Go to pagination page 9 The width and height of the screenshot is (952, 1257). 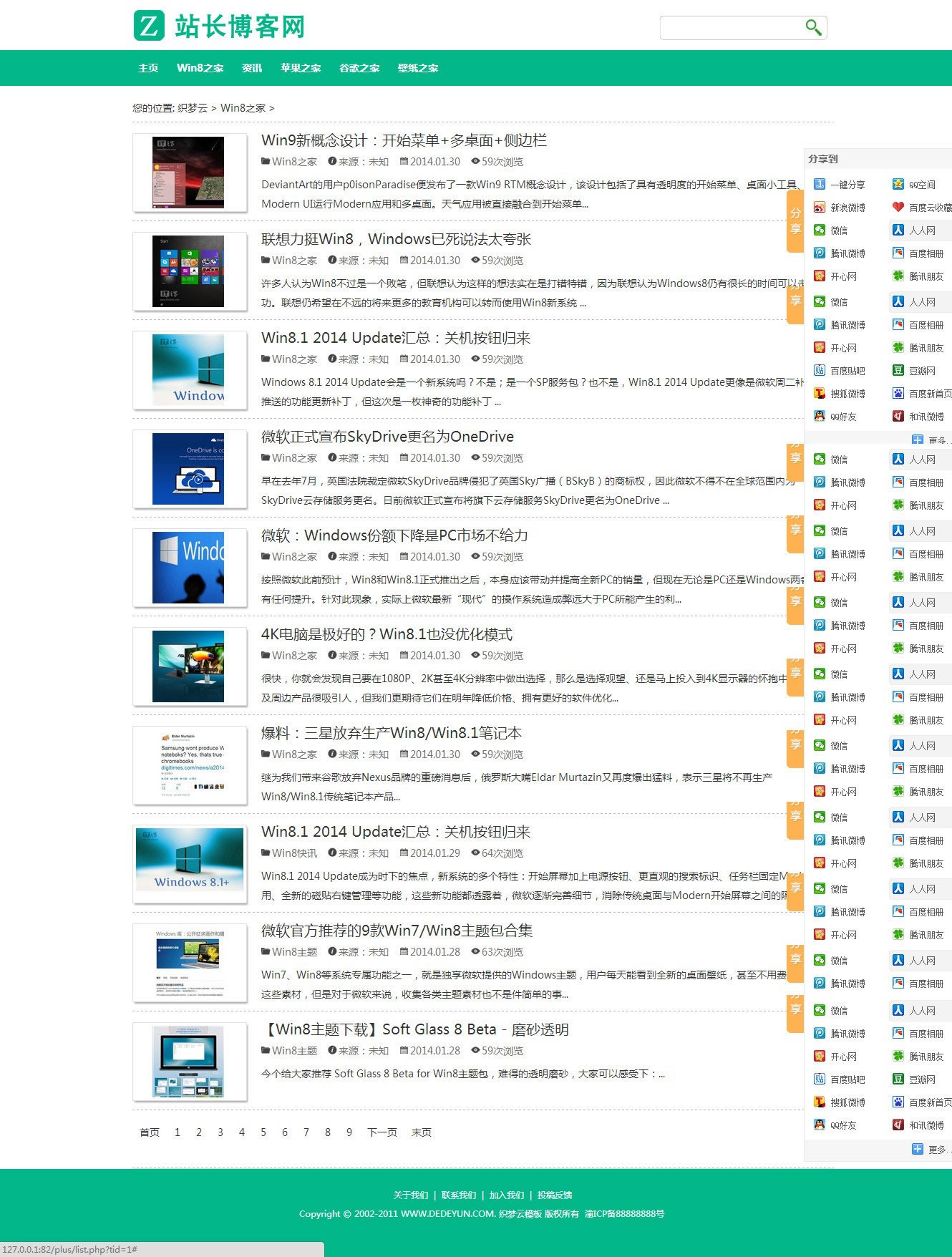coord(349,1132)
